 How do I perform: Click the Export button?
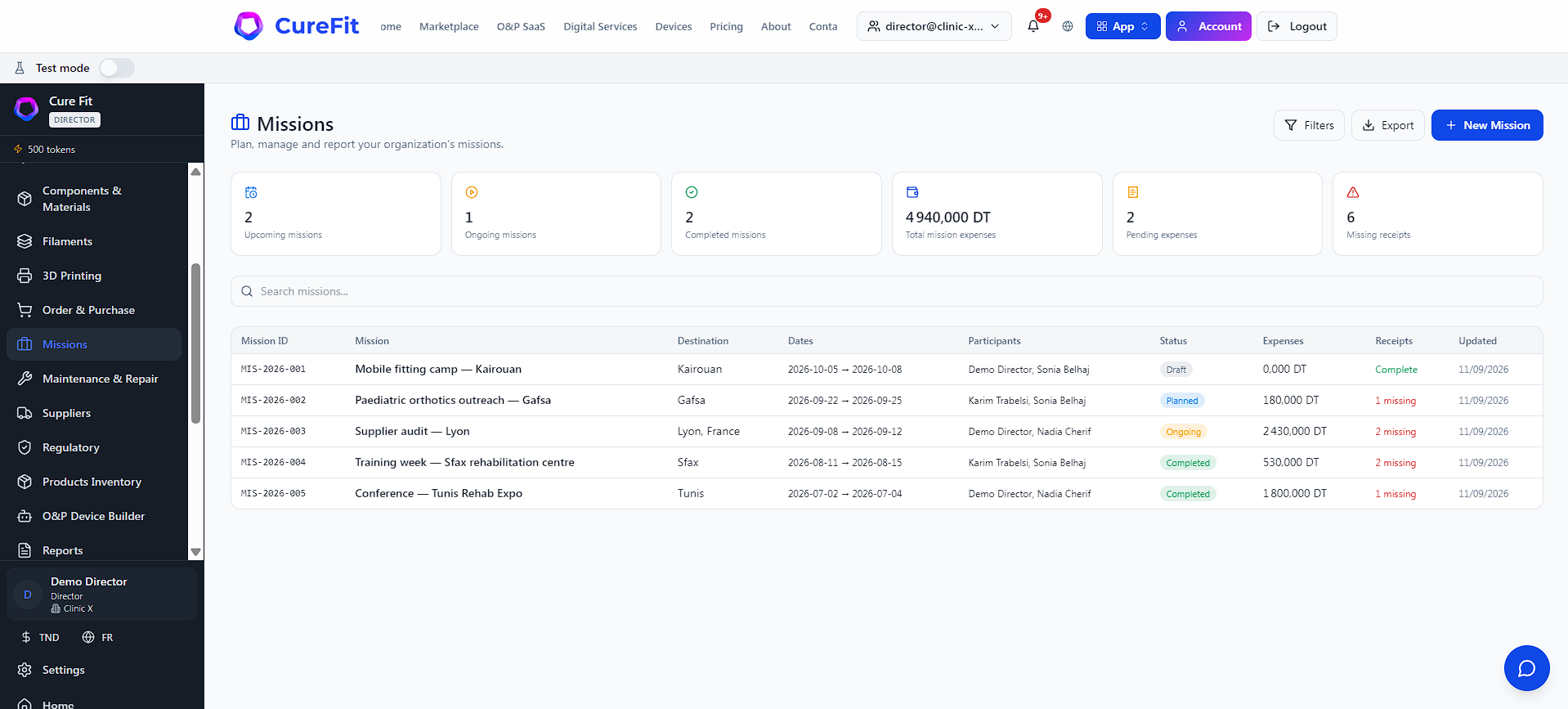(1387, 125)
